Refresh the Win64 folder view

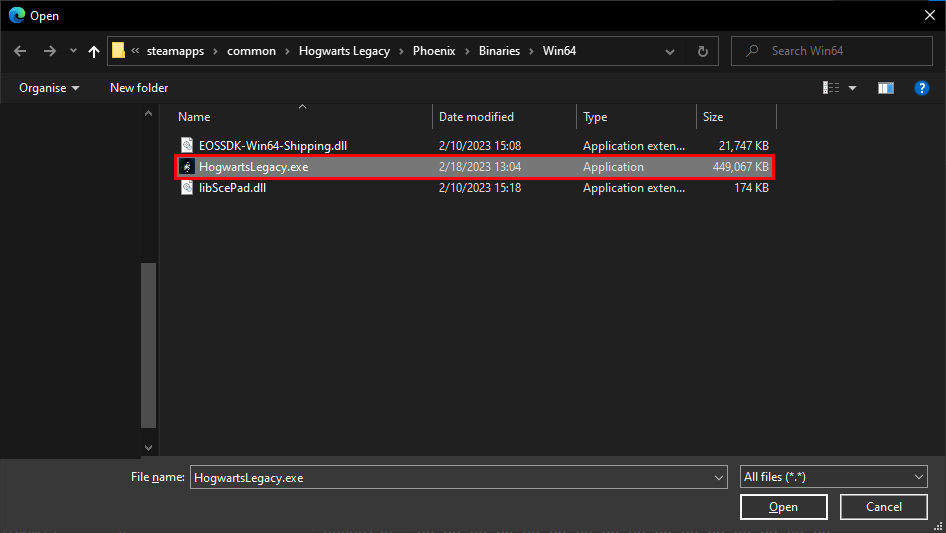[x=702, y=51]
